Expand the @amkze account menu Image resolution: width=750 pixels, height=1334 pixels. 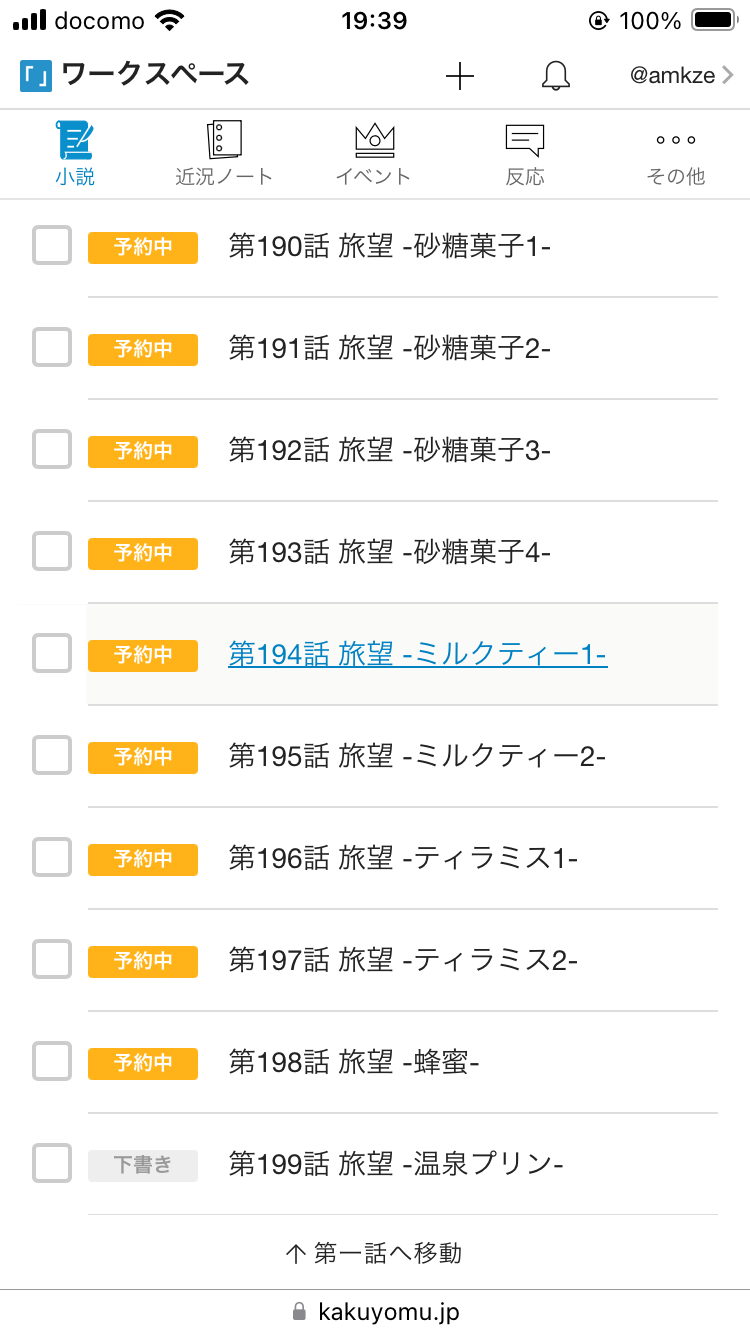click(x=682, y=76)
